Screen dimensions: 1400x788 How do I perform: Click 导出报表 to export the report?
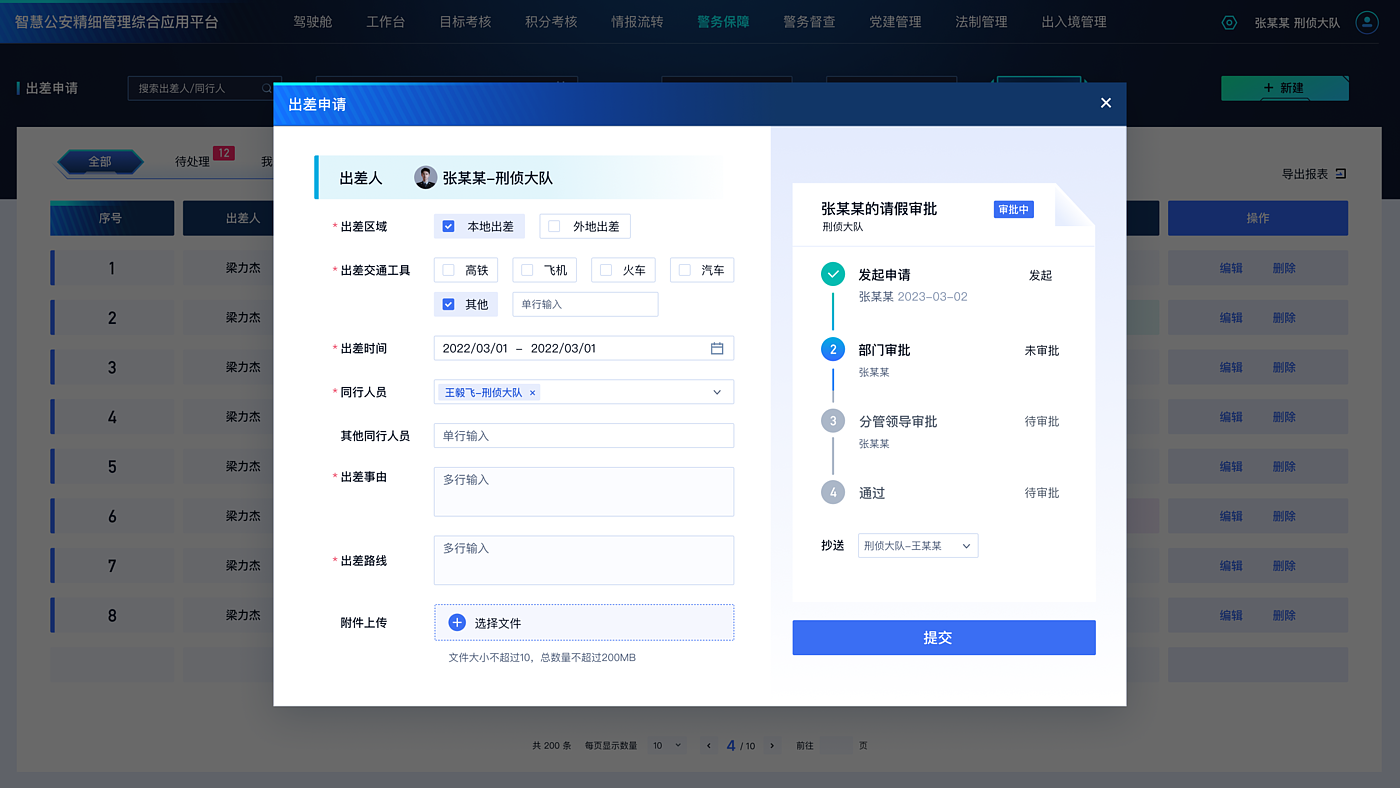[1305, 174]
